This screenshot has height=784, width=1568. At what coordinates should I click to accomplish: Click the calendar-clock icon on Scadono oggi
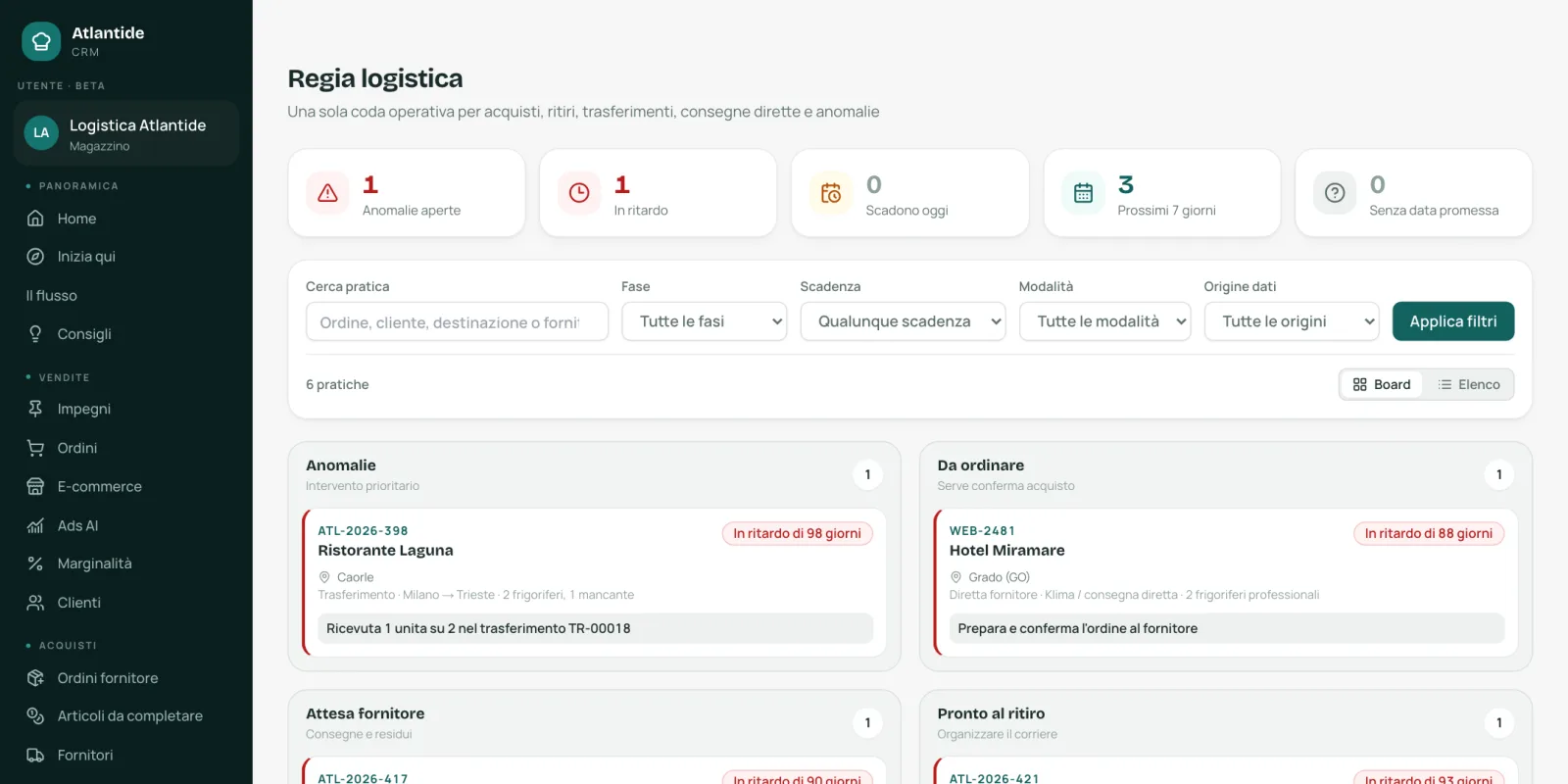point(831,193)
